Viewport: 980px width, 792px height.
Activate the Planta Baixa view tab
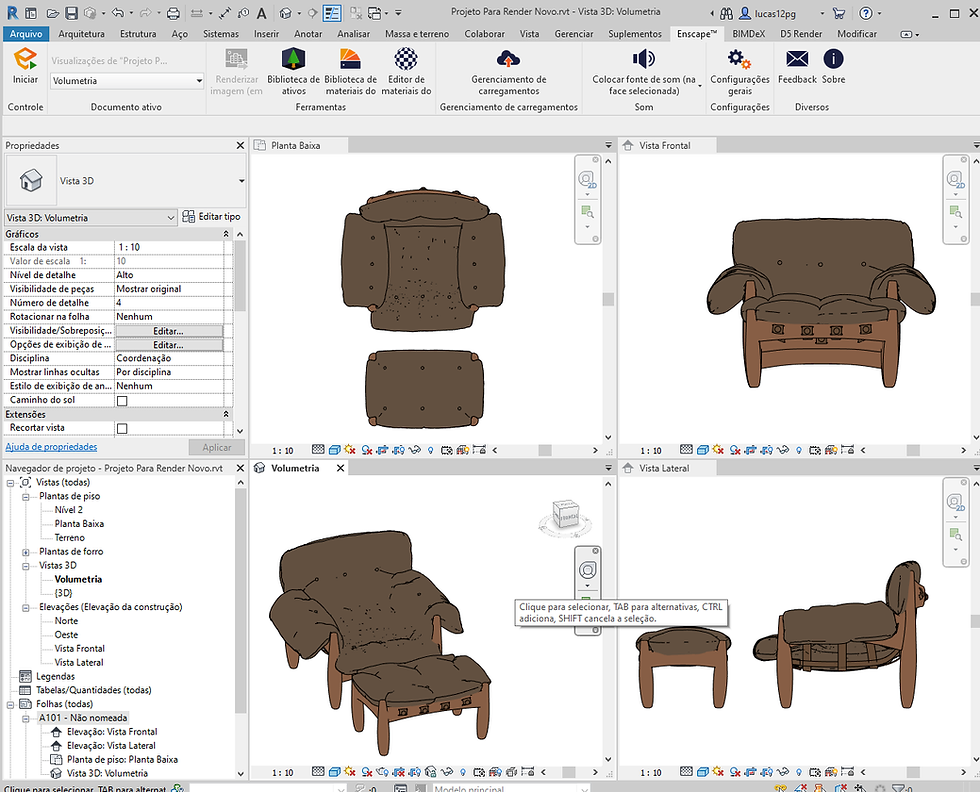(x=296, y=146)
